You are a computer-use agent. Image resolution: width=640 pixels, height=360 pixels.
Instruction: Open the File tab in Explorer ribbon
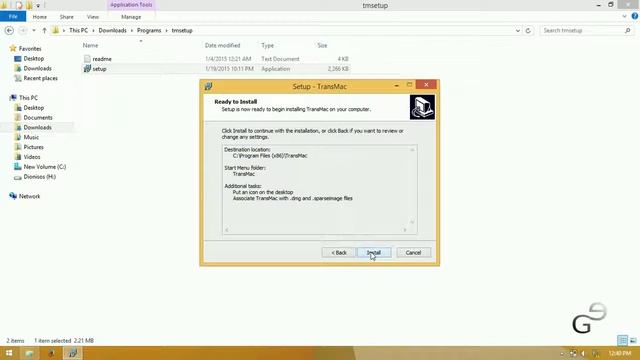click(x=13, y=17)
